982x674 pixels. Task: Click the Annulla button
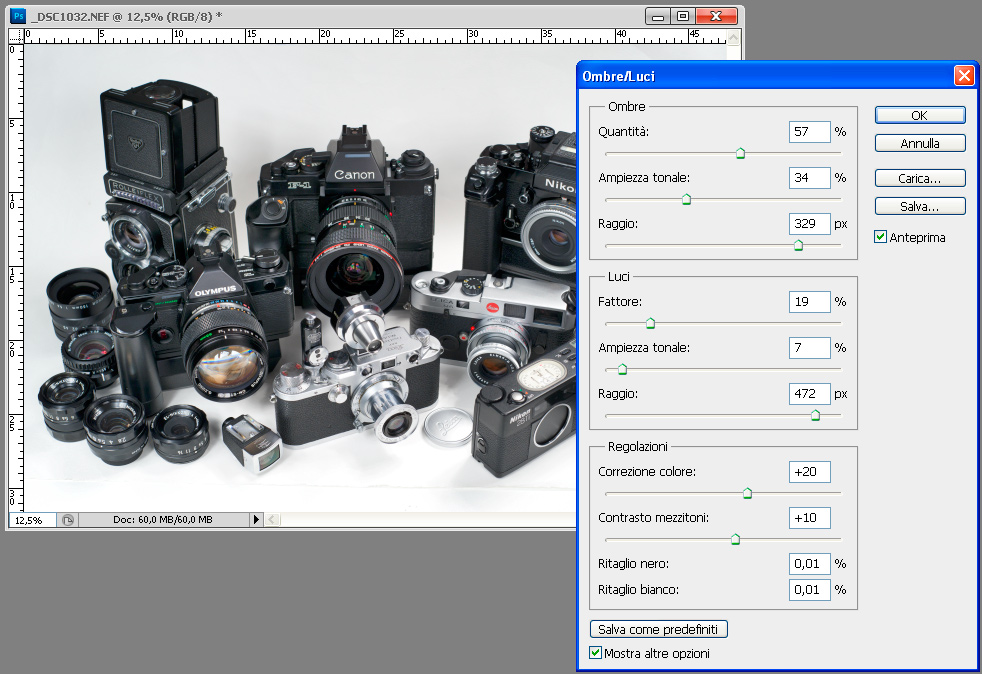(x=919, y=143)
